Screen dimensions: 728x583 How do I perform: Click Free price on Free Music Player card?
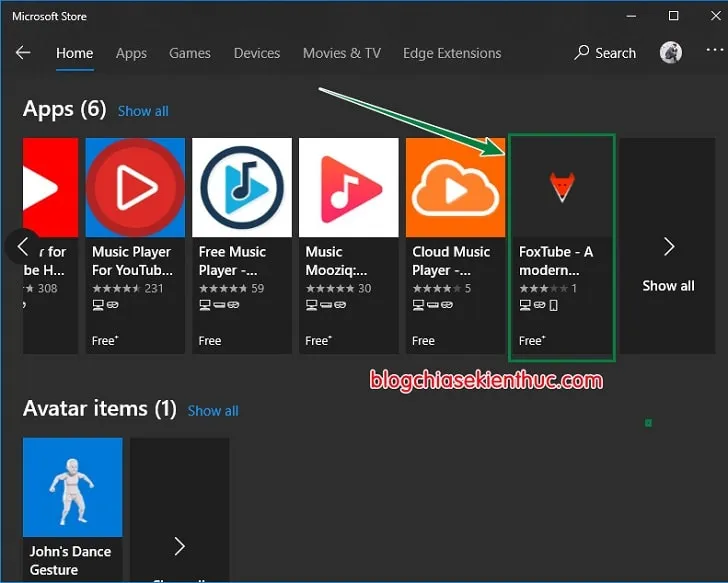[210, 341]
